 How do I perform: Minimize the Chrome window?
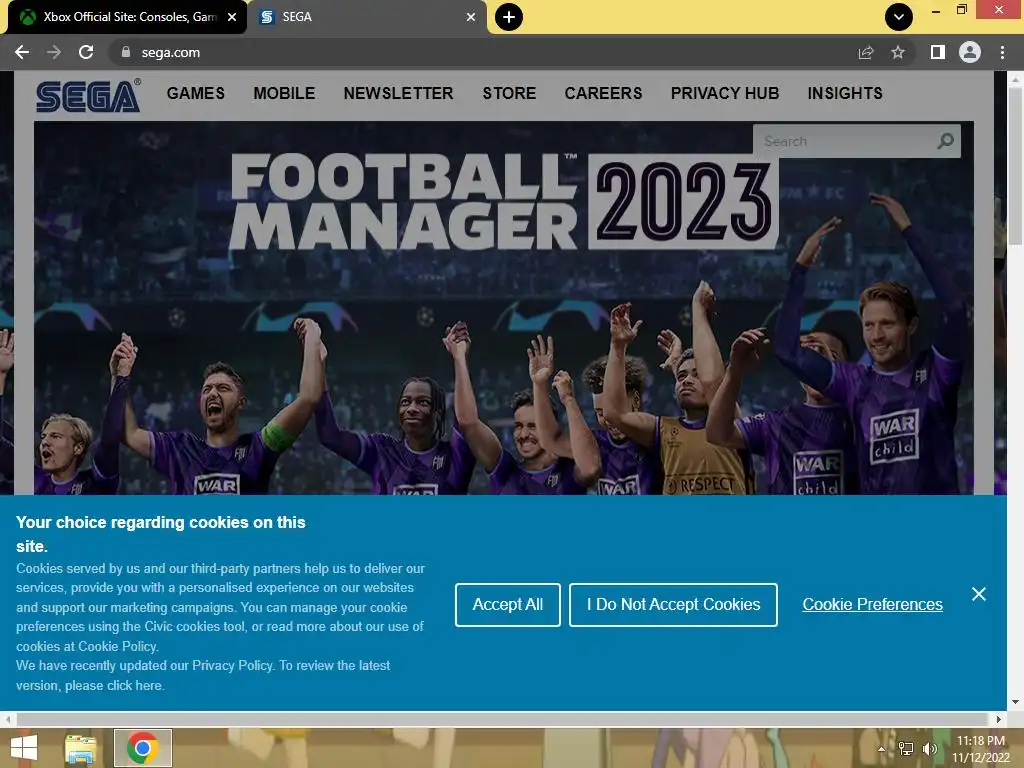tap(936, 10)
